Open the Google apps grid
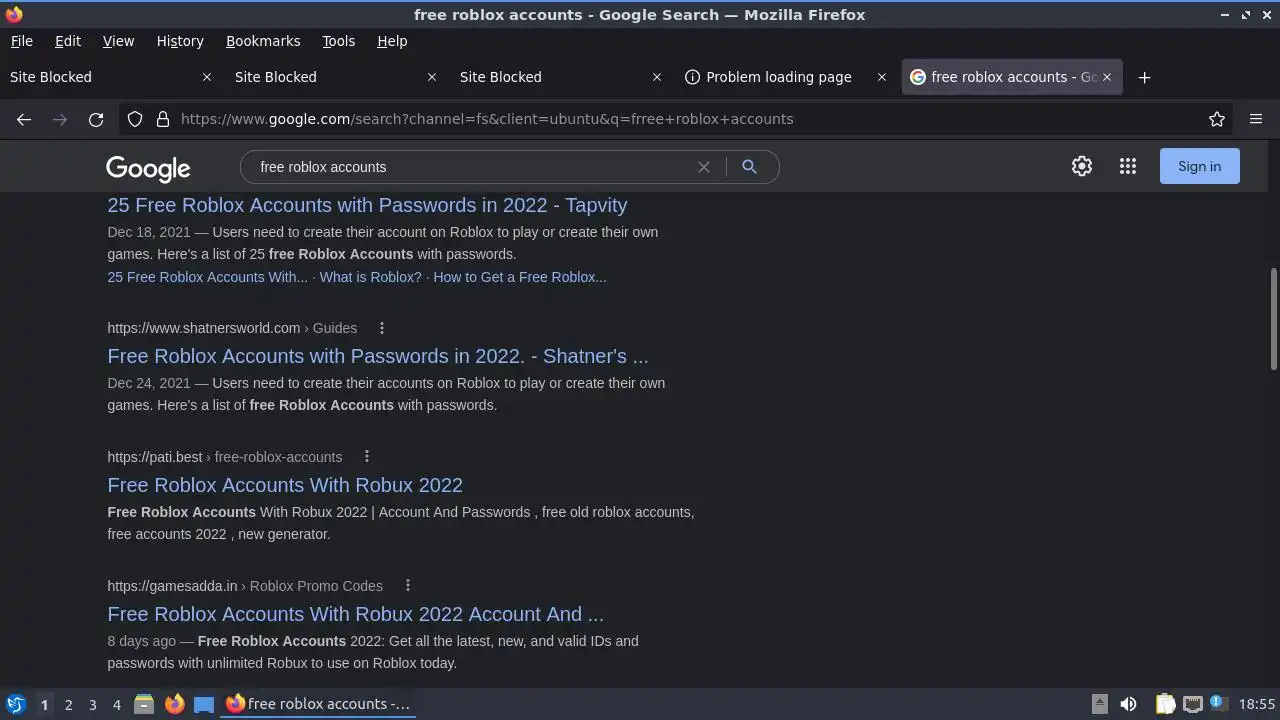This screenshot has height=720, width=1280. pyautogui.click(x=1128, y=166)
